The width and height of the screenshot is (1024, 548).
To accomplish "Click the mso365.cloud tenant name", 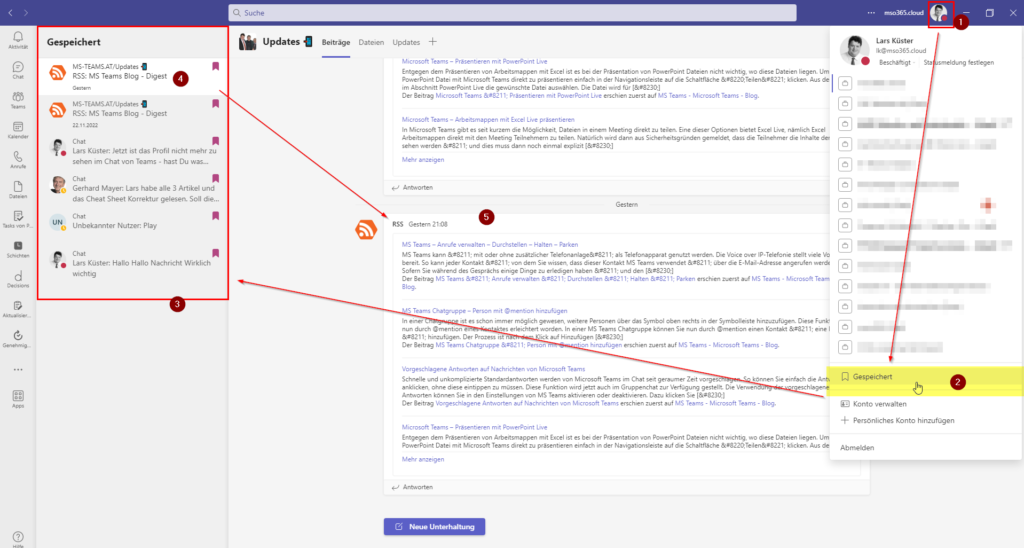I will pyautogui.click(x=904, y=12).
